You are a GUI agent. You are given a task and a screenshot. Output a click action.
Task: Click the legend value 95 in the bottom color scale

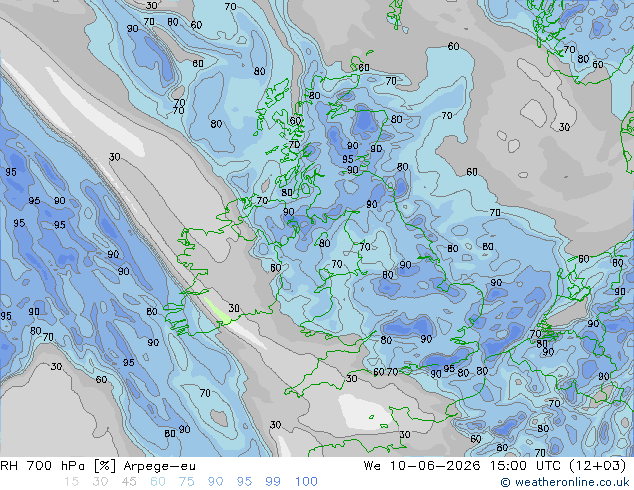point(244,482)
